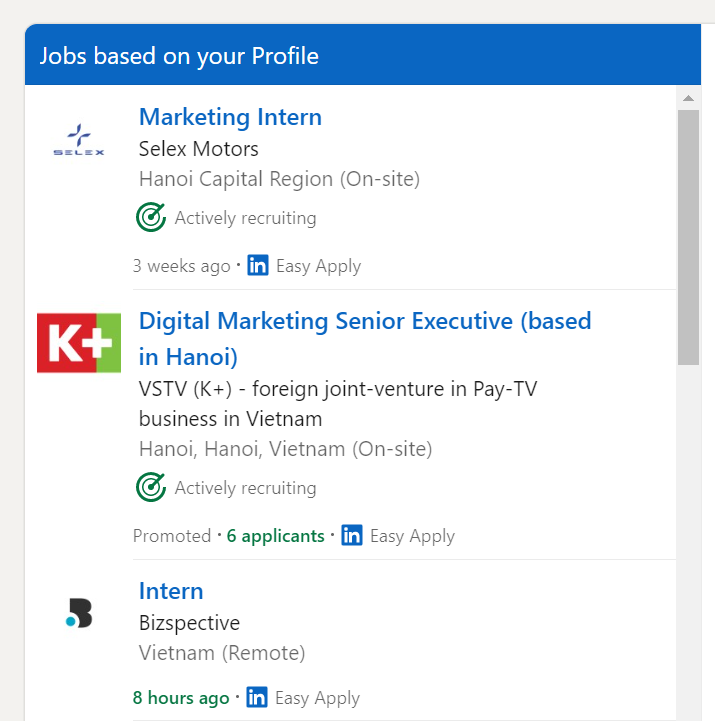Click the Actively recruiting target icon under Selex Motors
Image resolution: width=715 pixels, height=721 pixels.
(151, 217)
